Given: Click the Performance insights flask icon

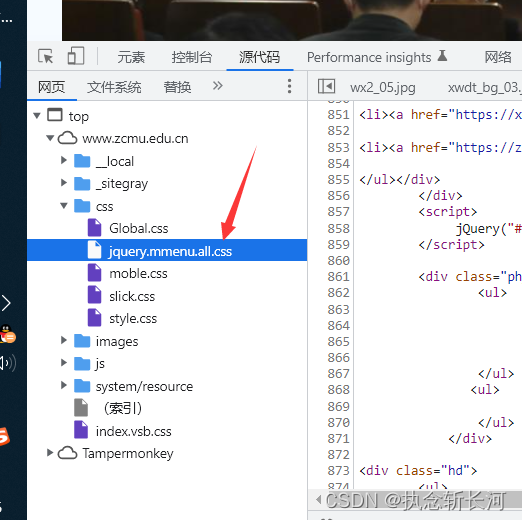Looking at the screenshot, I should pyautogui.click(x=442, y=56).
